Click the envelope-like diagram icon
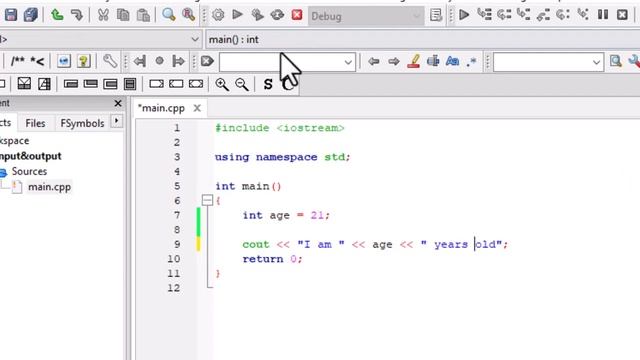 point(24,84)
